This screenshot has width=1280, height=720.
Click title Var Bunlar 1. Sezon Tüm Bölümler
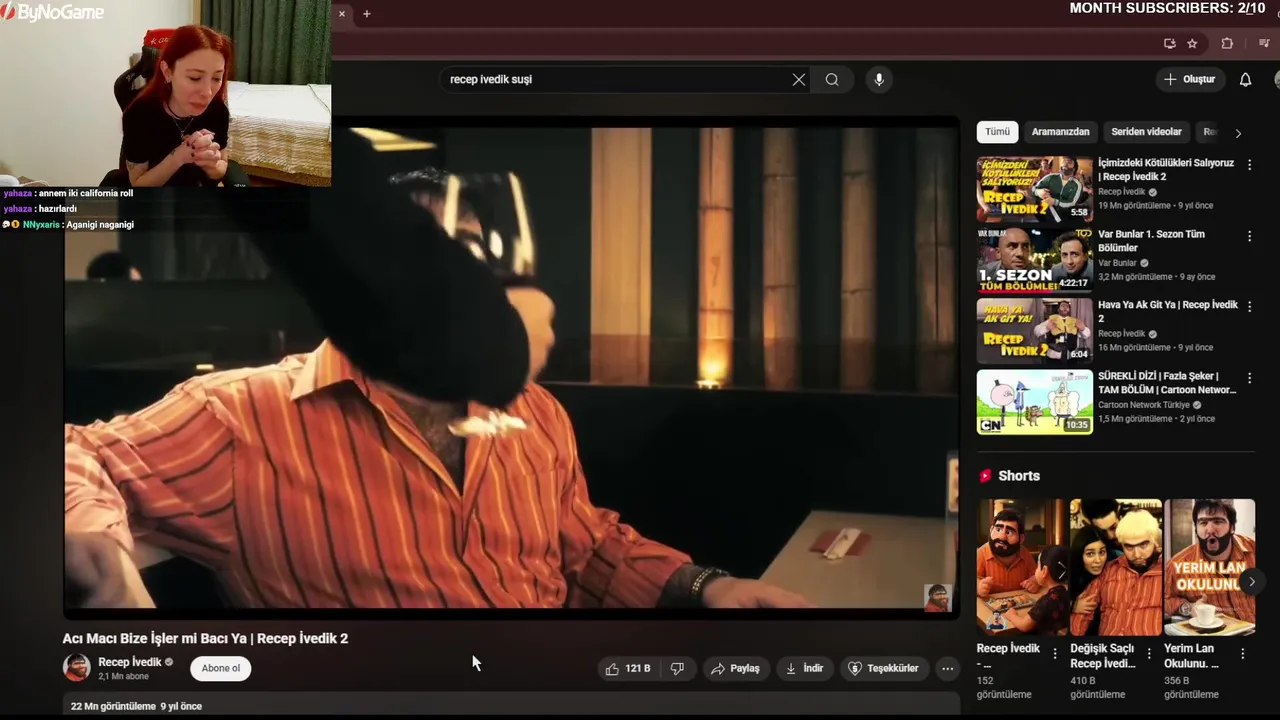[1151, 240]
